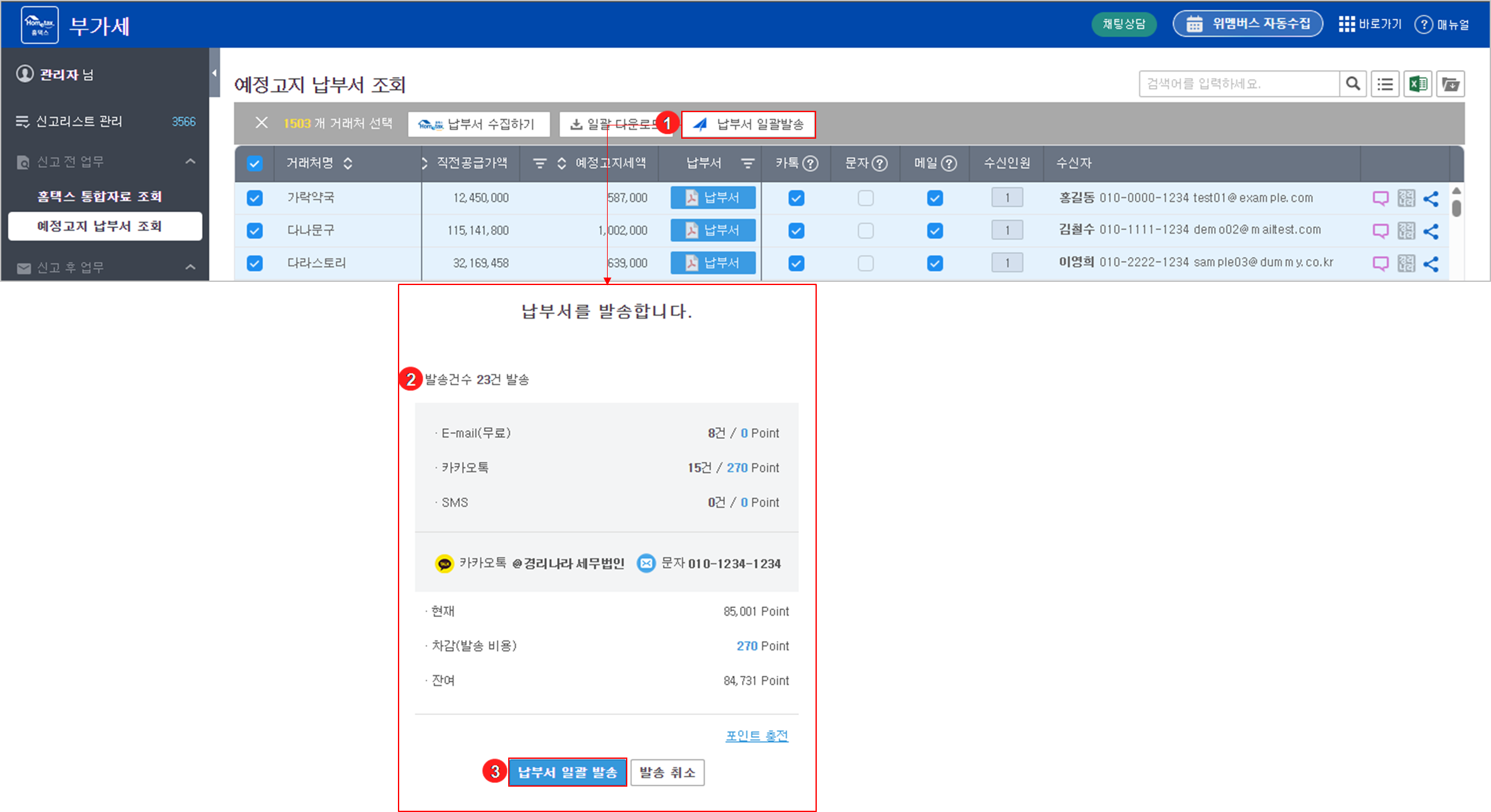Viewport: 1491px width, 812px height.
Task: Uncheck 메일 checkbox for 다나문구
Action: click(x=935, y=231)
